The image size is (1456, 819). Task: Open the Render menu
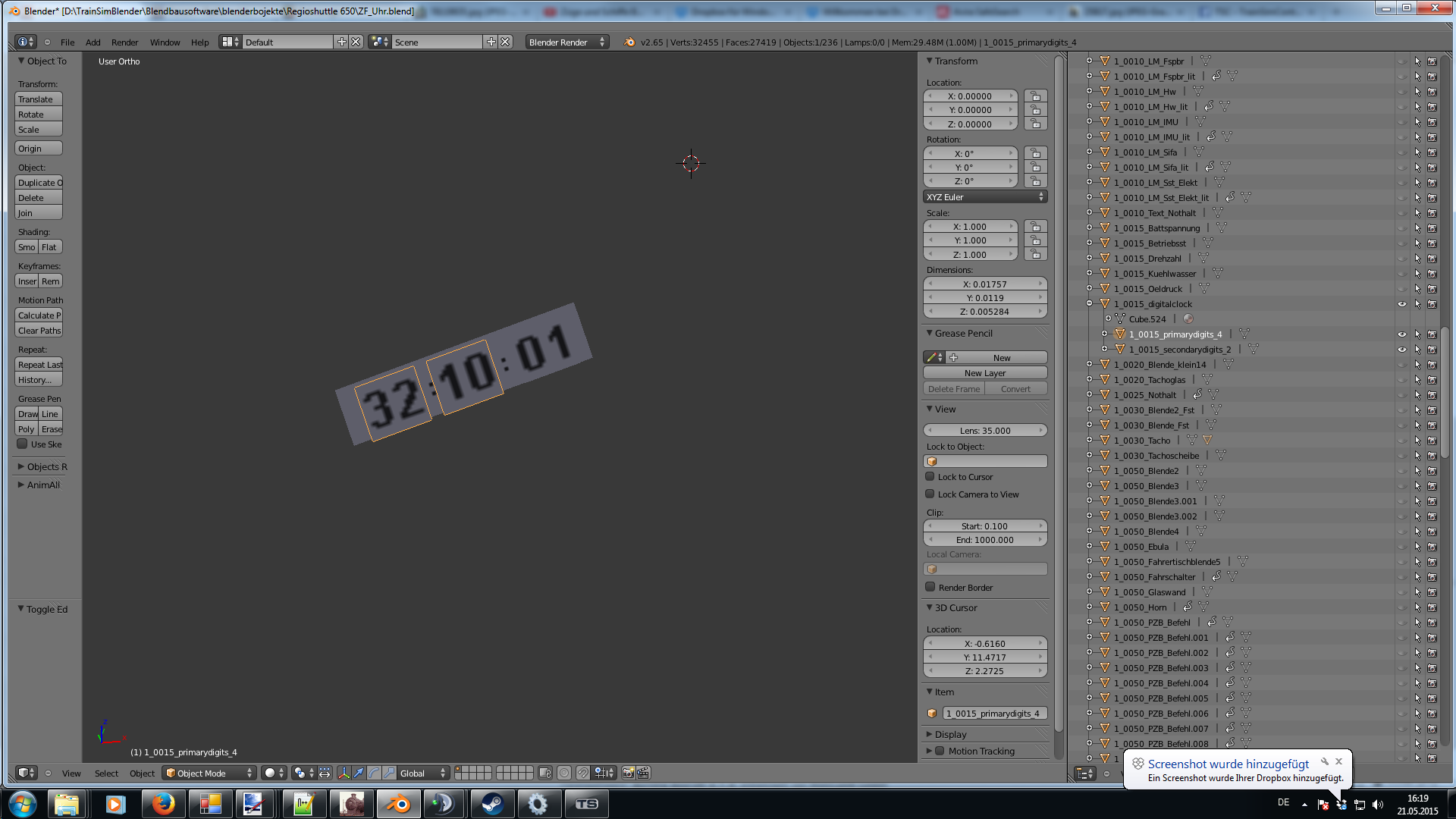point(124,42)
